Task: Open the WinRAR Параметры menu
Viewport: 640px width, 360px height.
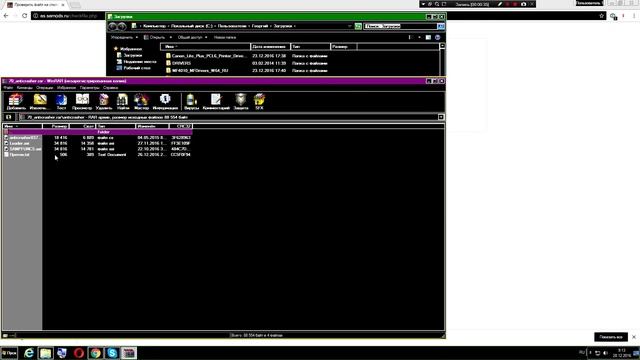Action: (x=89, y=88)
